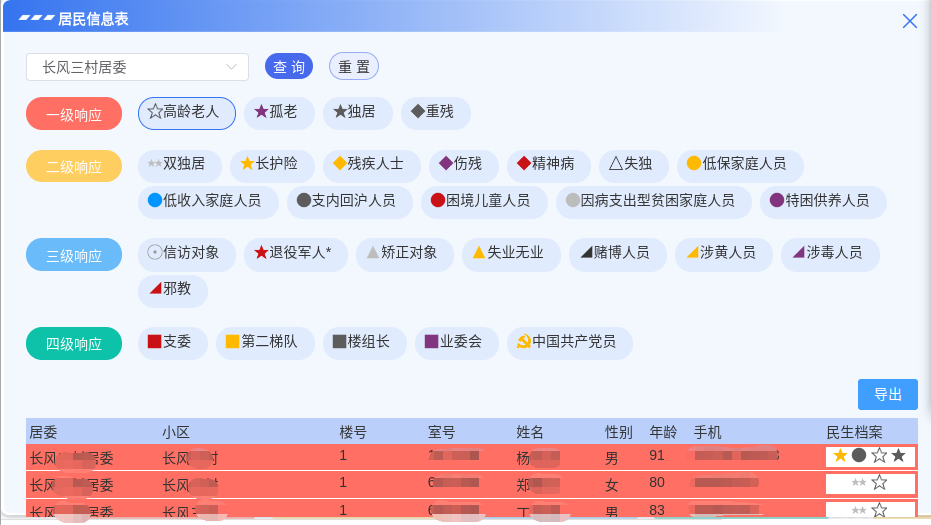Image resolution: width=931 pixels, height=525 pixels.
Task: Click the 导出 export button
Action: pos(887,394)
